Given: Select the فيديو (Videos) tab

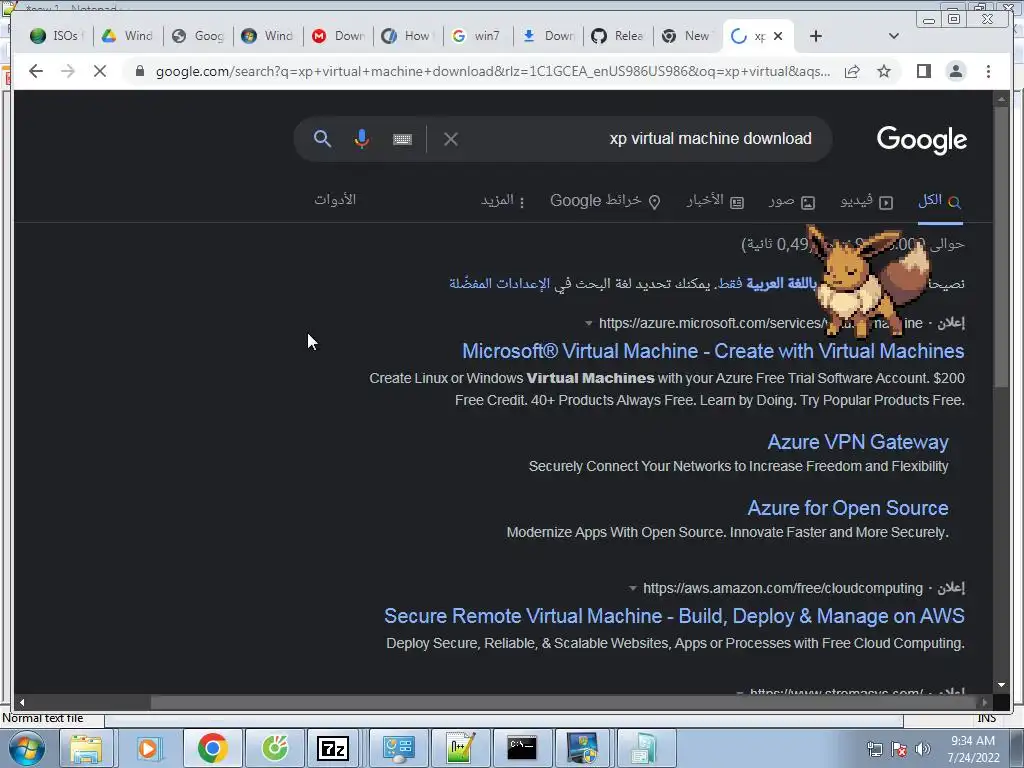Looking at the screenshot, I should coord(866,201).
